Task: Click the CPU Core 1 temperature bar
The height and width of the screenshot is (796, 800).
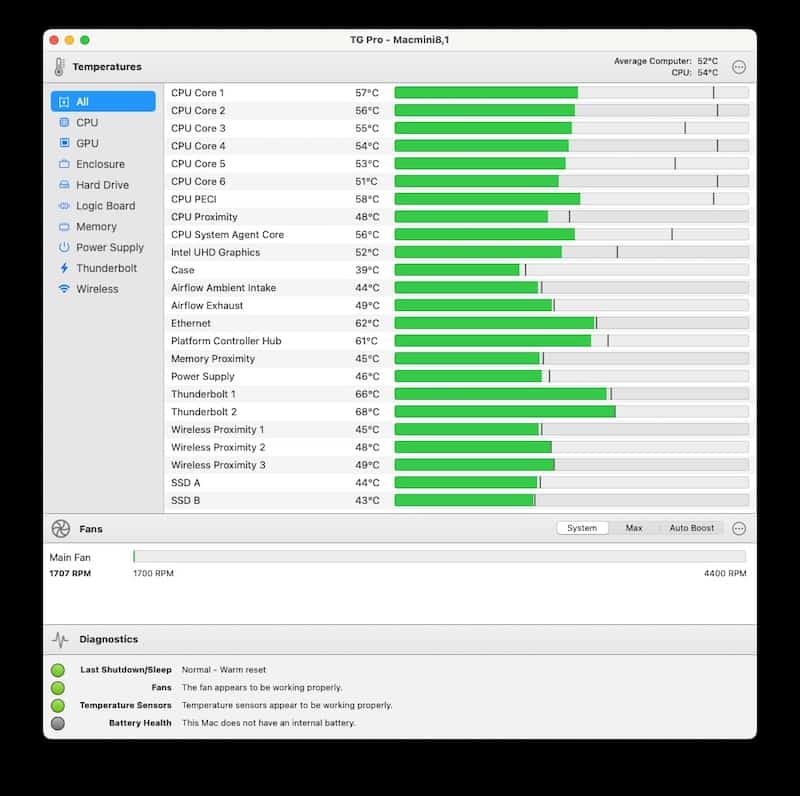Action: (571, 92)
